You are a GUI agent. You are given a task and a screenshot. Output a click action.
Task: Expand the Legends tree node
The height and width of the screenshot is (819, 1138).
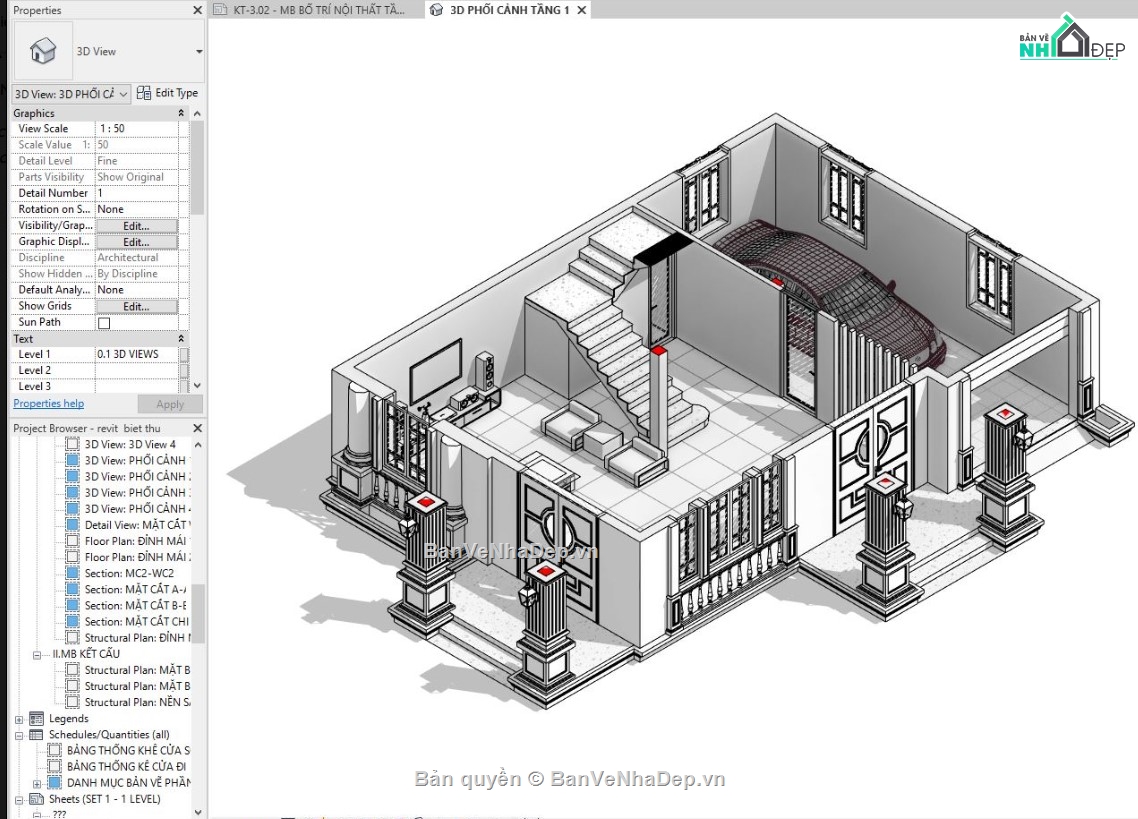pos(19,720)
